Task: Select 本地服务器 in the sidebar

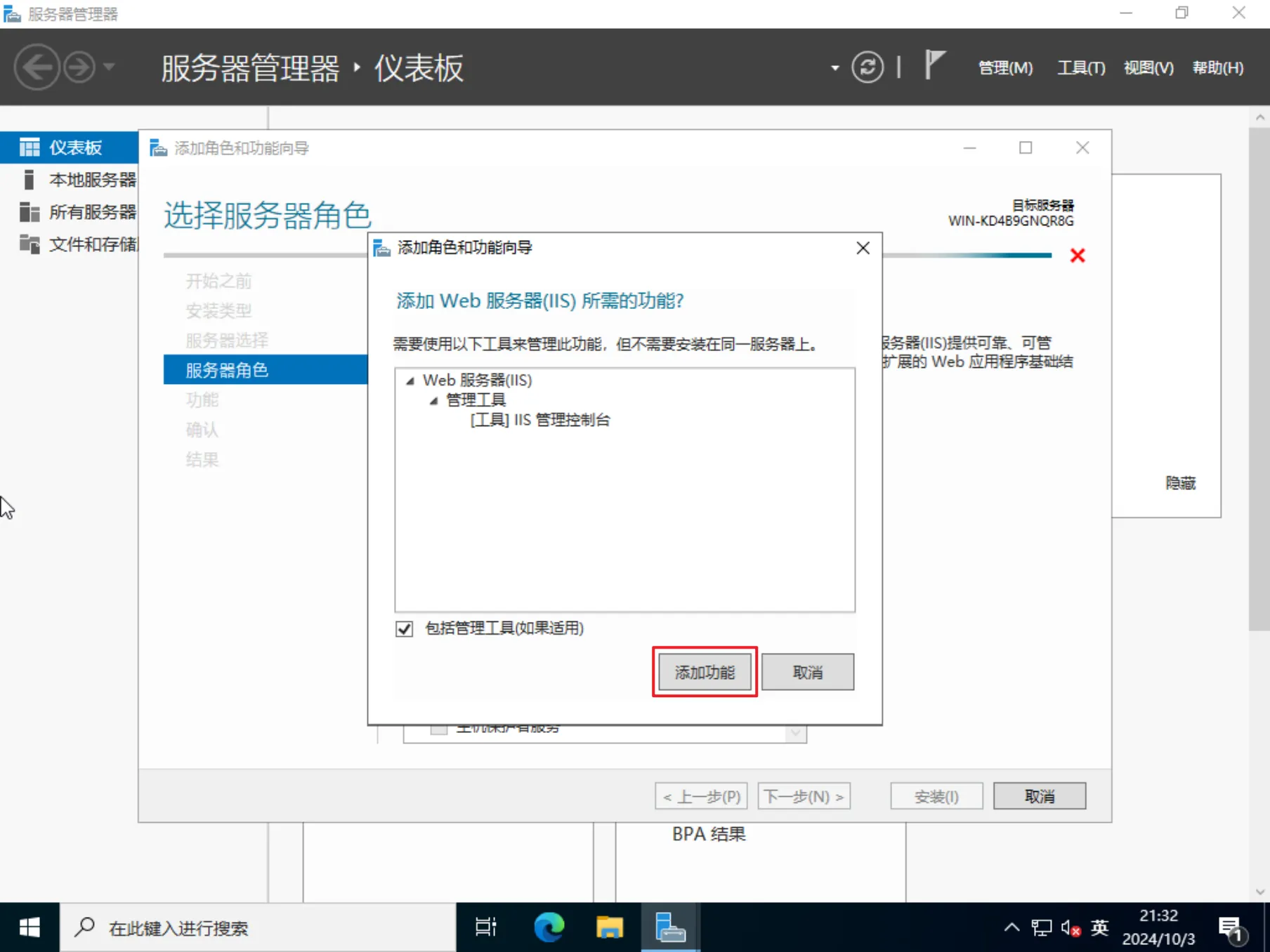Action: click(x=69, y=180)
